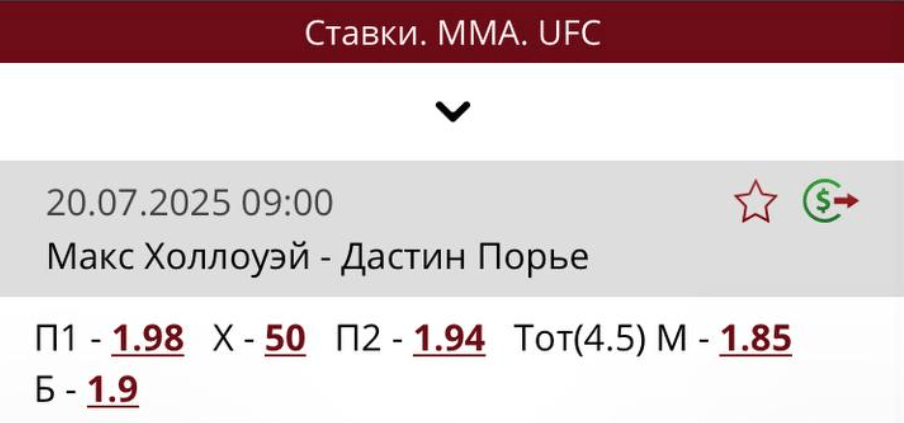Select П1 odds 1.98
The width and height of the screenshot is (904, 423).
[x=148, y=339]
